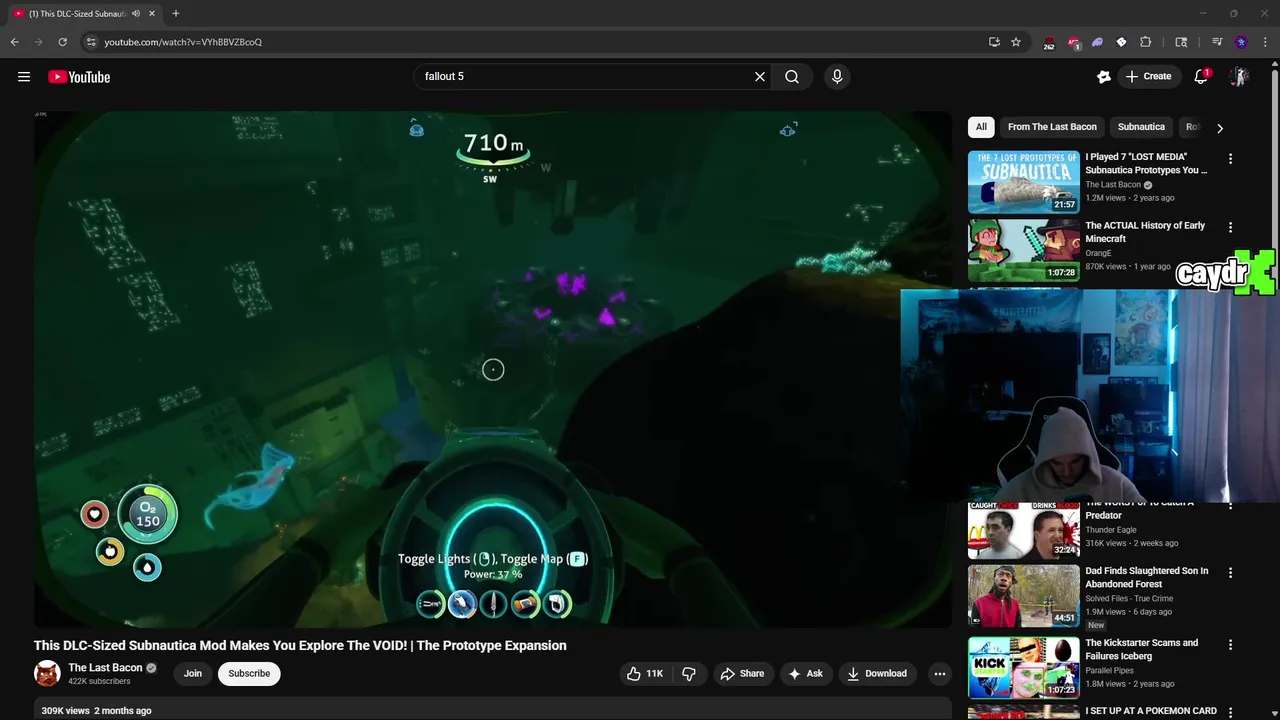This screenshot has width=1280, height=720.
Task: Close the YouTube tab
Action: tap(152, 14)
